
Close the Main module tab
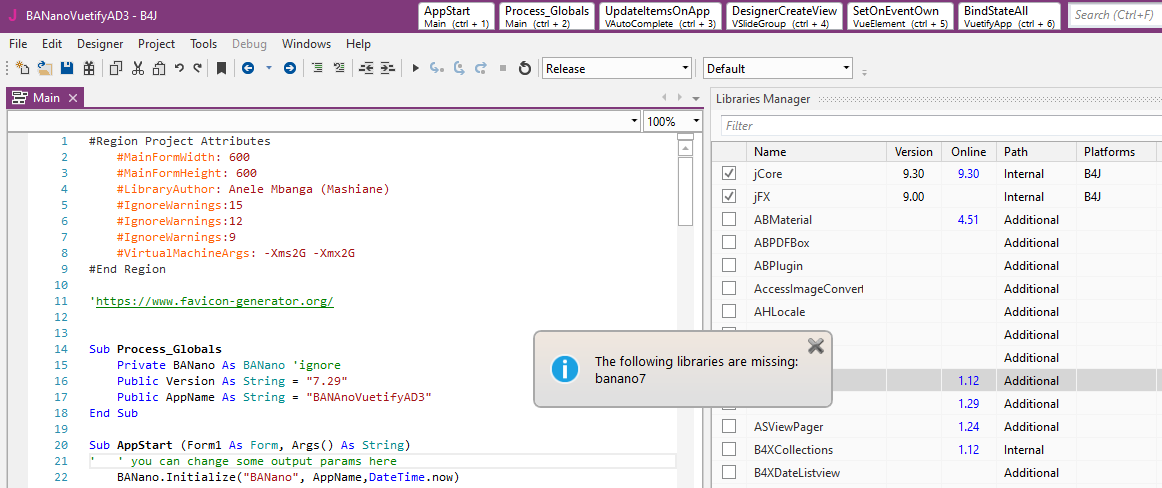(73, 98)
